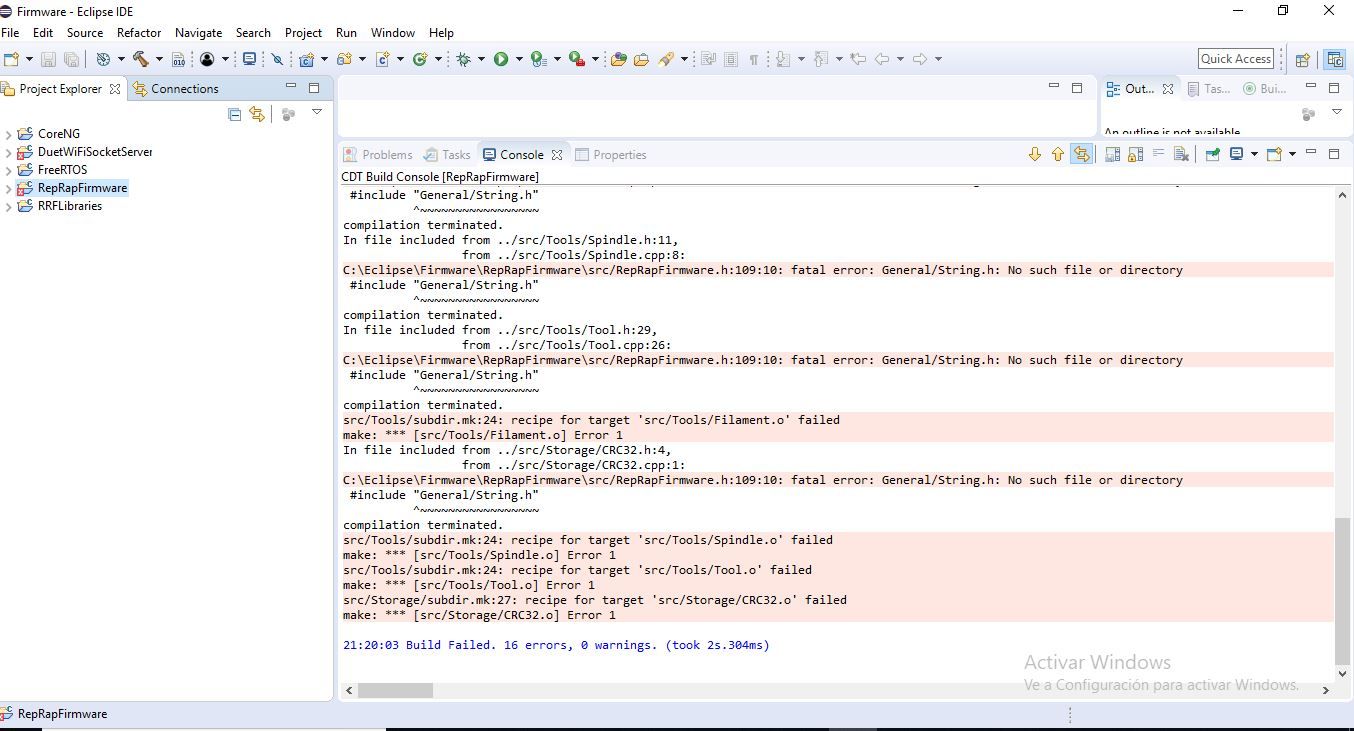Switch to the Problems tab

coord(378,155)
